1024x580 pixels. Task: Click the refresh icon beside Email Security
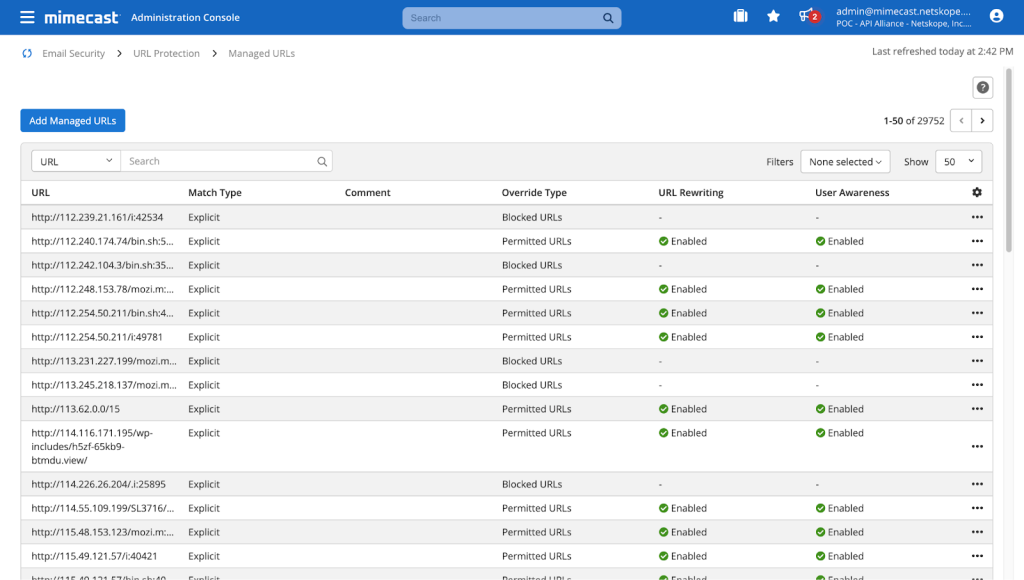(x=27, y=54)
